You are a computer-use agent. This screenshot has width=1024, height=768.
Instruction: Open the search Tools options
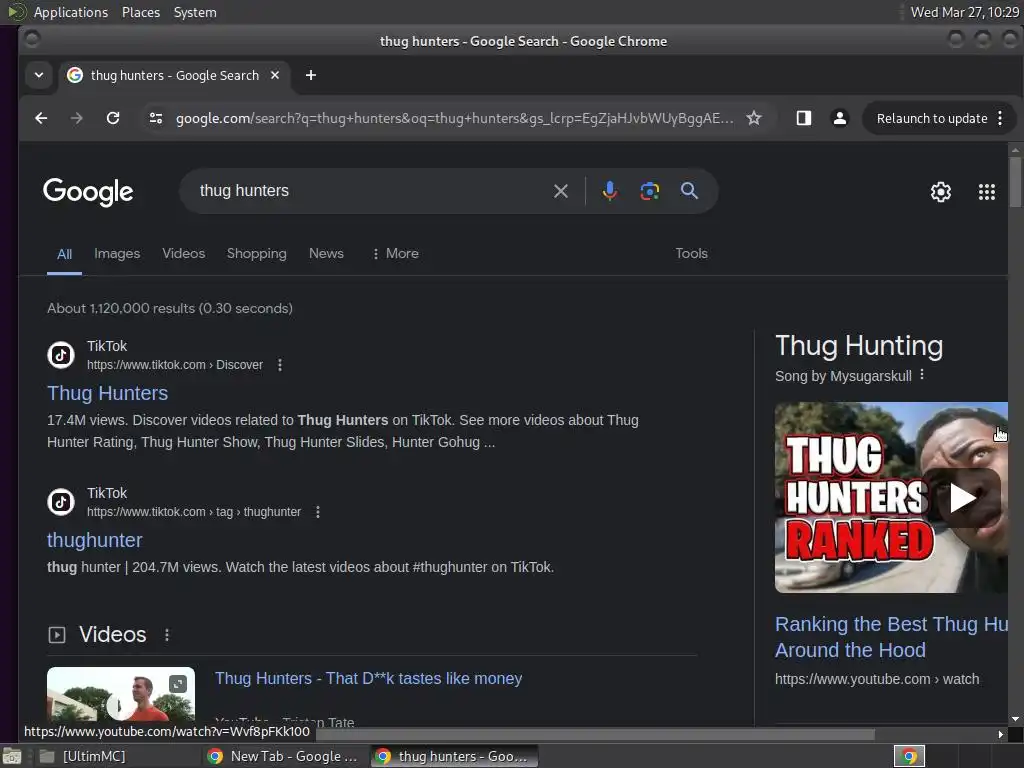coord(692,253)
